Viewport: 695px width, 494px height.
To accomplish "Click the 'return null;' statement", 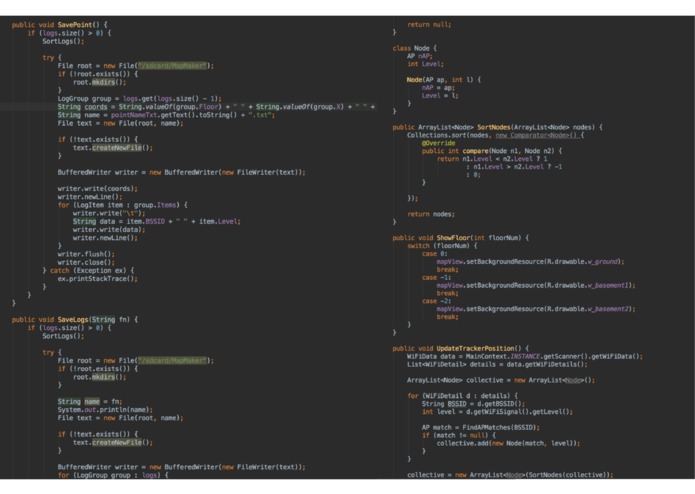I will [429, 25].
